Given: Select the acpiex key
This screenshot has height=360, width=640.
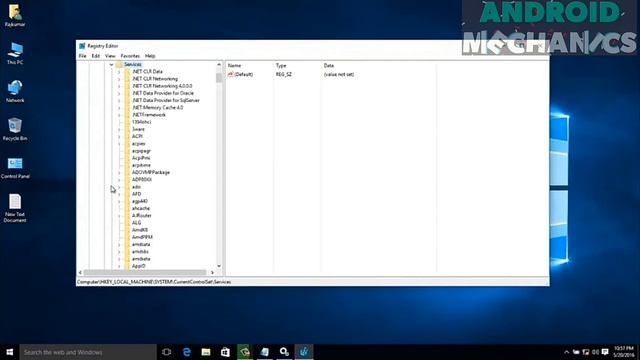Looking at the screenshot, I should pos(139,144).
